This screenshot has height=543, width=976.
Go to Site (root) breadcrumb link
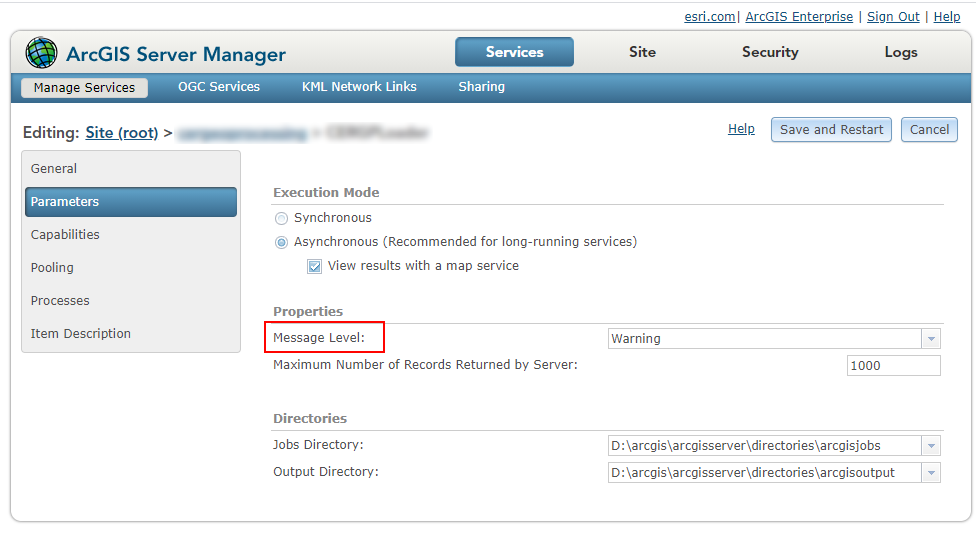[121, 133]
